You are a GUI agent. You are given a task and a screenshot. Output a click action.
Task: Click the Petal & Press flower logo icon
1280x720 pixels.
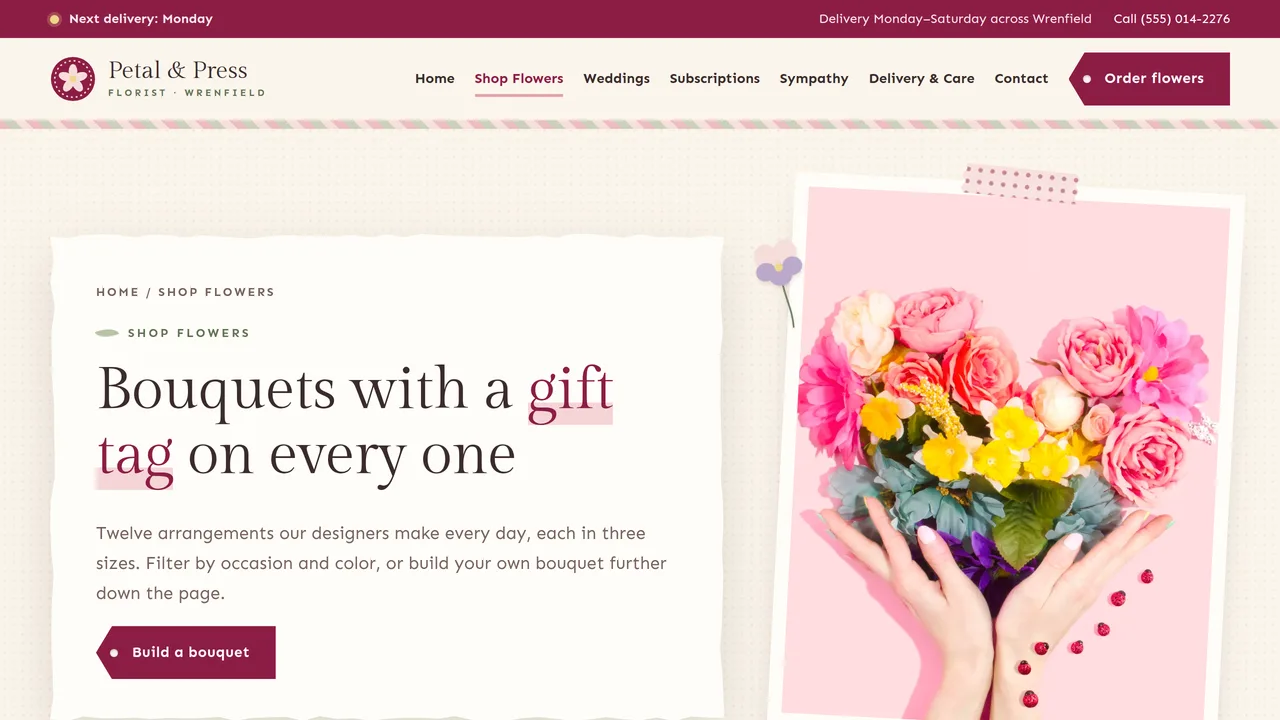tap(73, 79)
